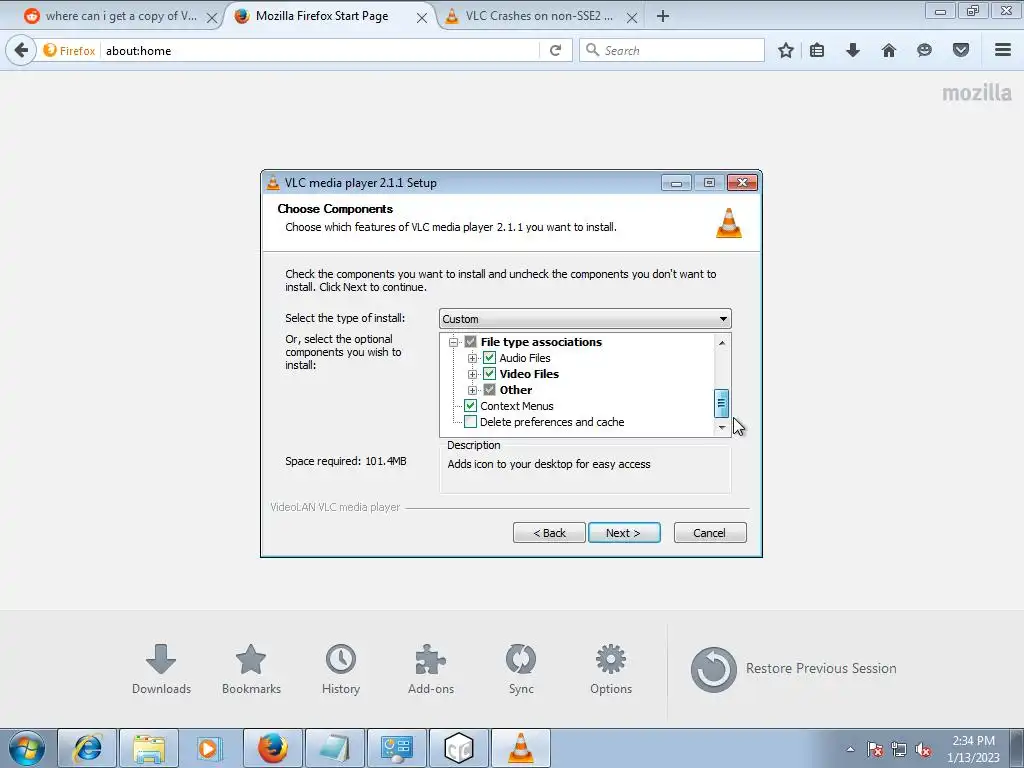Open Windows Media Player from taskbar
The image size is (1024, 768).
(x=210, y=748)
